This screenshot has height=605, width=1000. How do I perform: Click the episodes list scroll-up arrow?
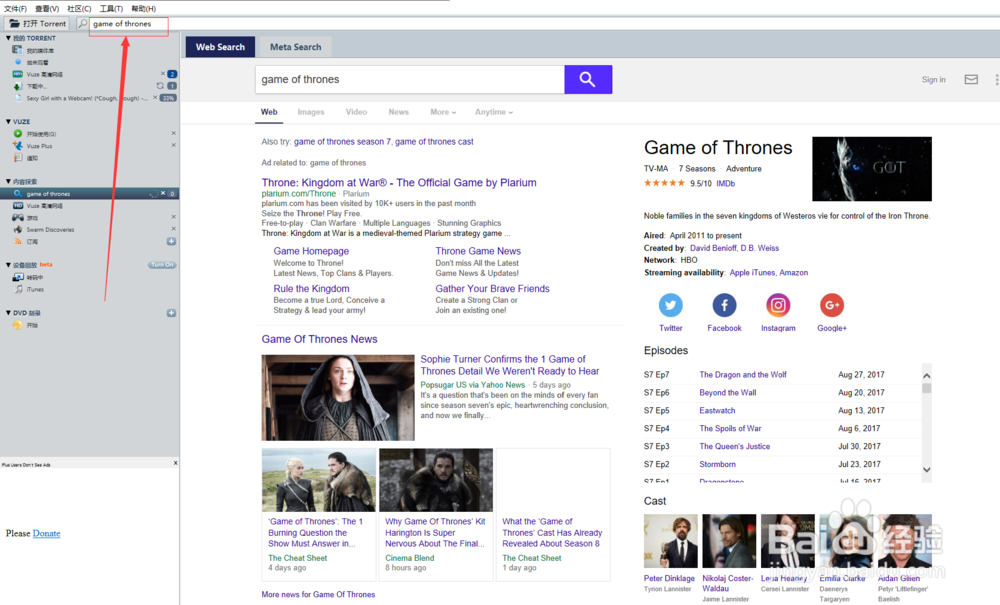(x=927, y=375)
